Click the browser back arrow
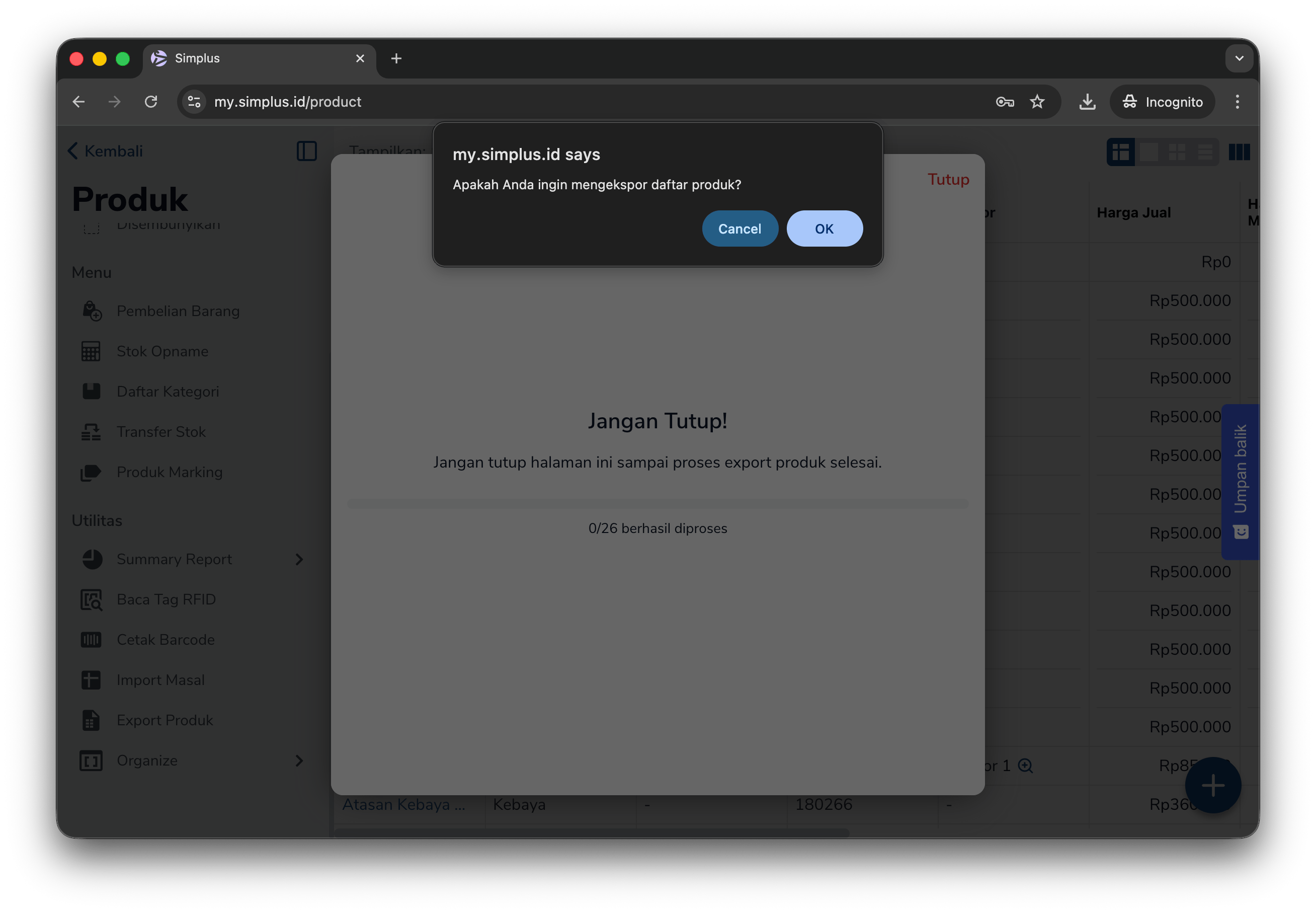This screenshot has height=913, width=1316. [x=79, y=102]
